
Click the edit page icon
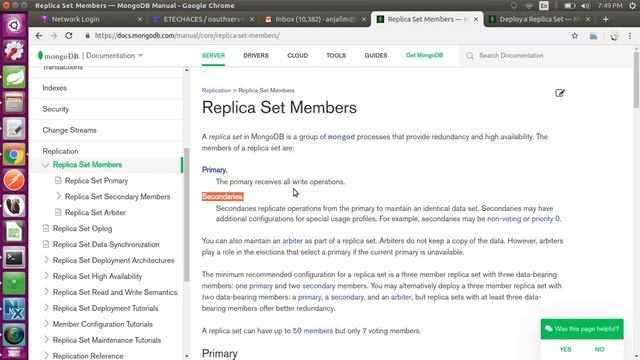560,93
